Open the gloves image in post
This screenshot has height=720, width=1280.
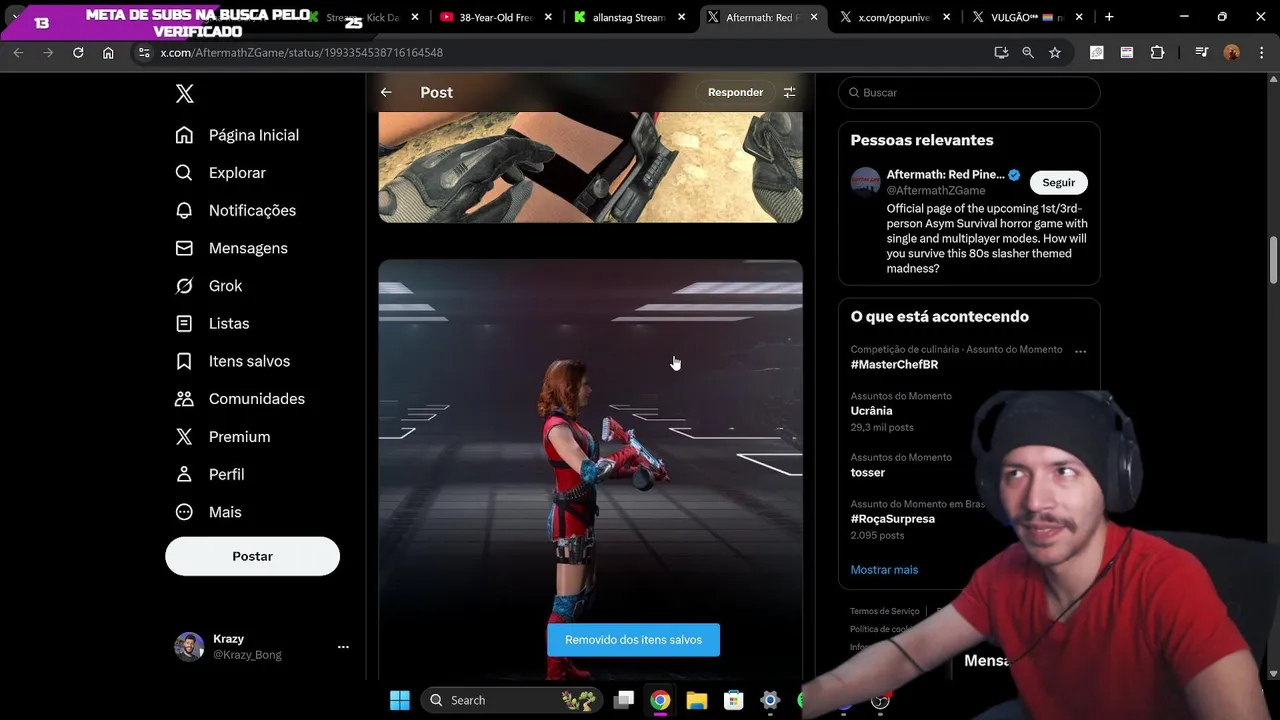pyautogui.click(x=590, y=167)
